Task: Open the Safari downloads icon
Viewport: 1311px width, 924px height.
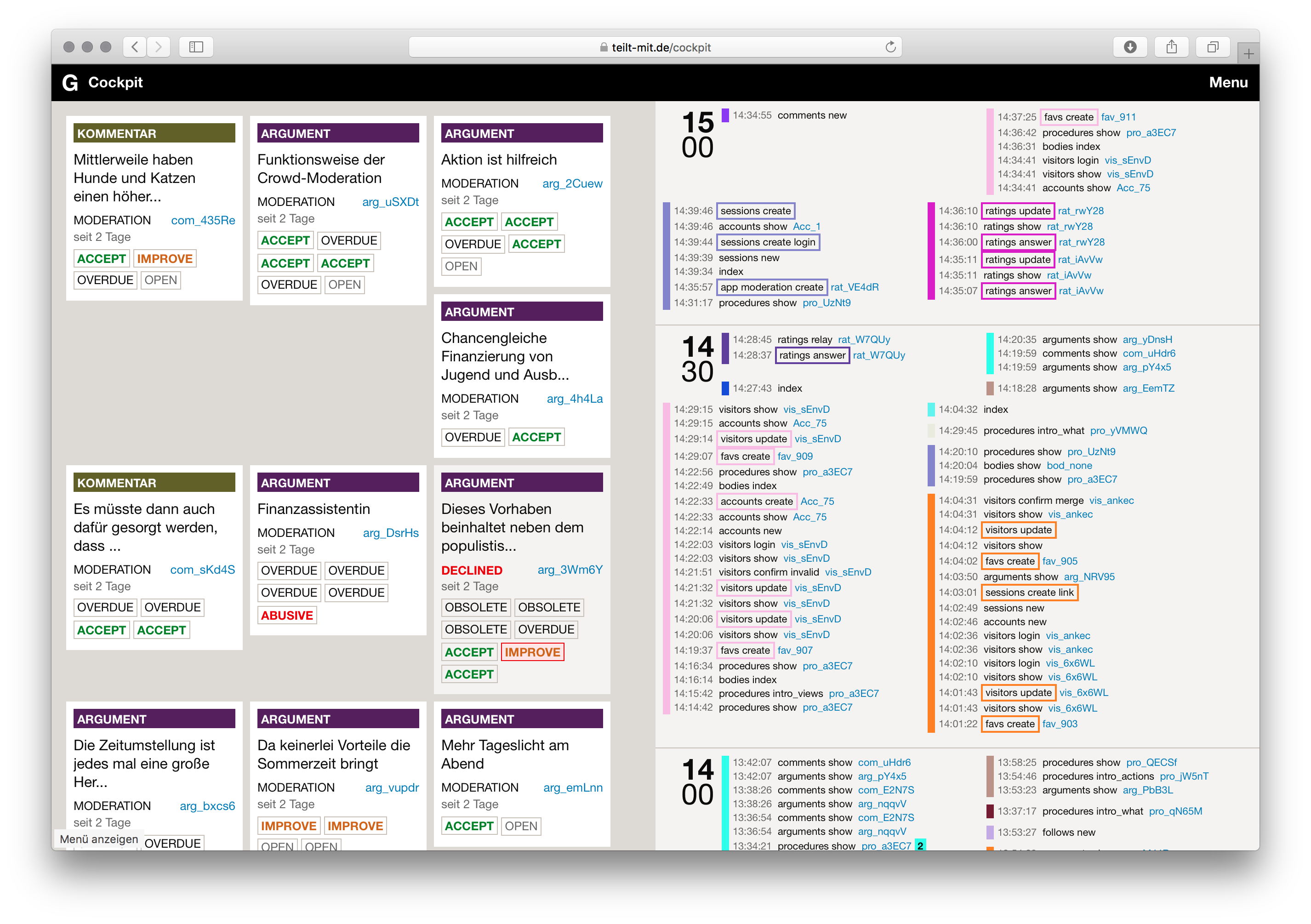Action: point(1129,47)
